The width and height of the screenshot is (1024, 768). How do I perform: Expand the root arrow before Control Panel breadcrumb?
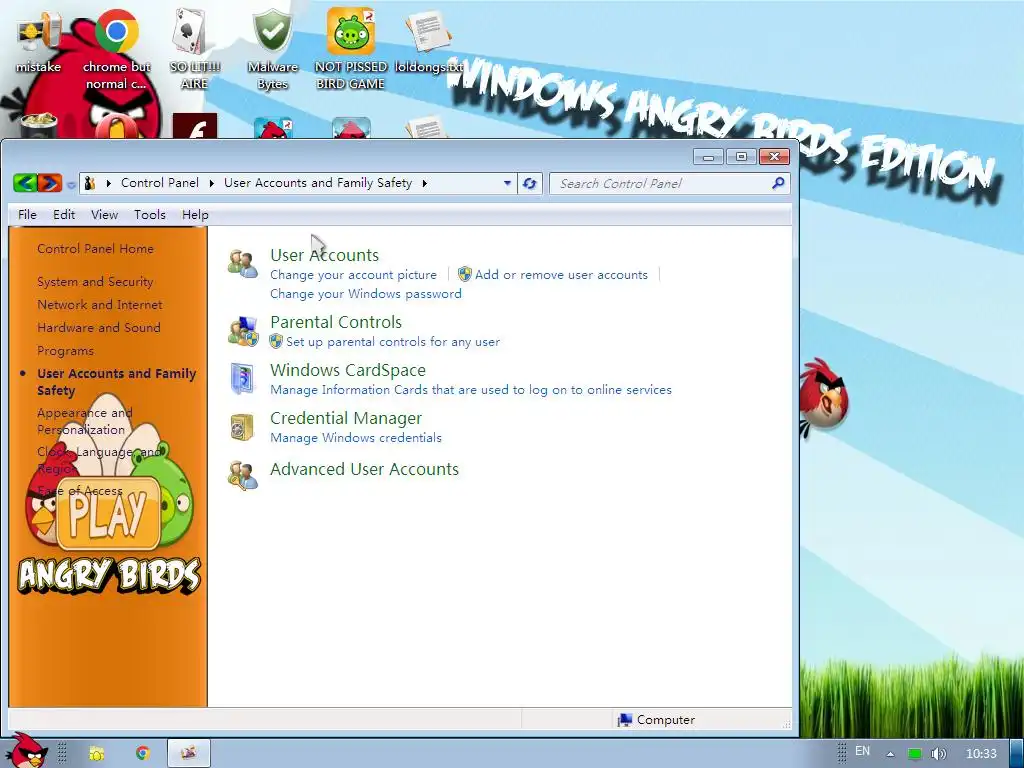(x=108, y=184)
